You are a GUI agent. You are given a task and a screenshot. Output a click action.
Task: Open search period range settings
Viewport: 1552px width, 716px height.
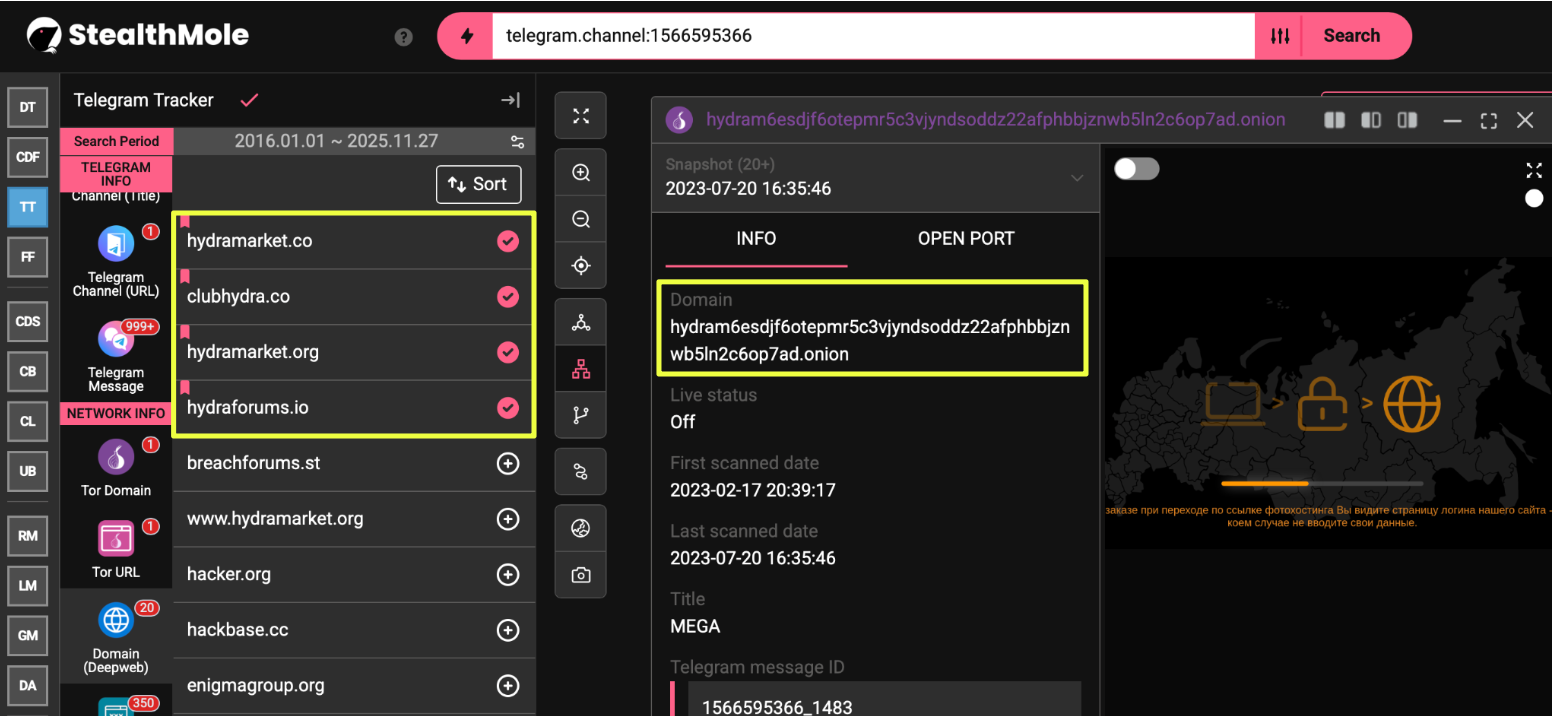point(517,141)
